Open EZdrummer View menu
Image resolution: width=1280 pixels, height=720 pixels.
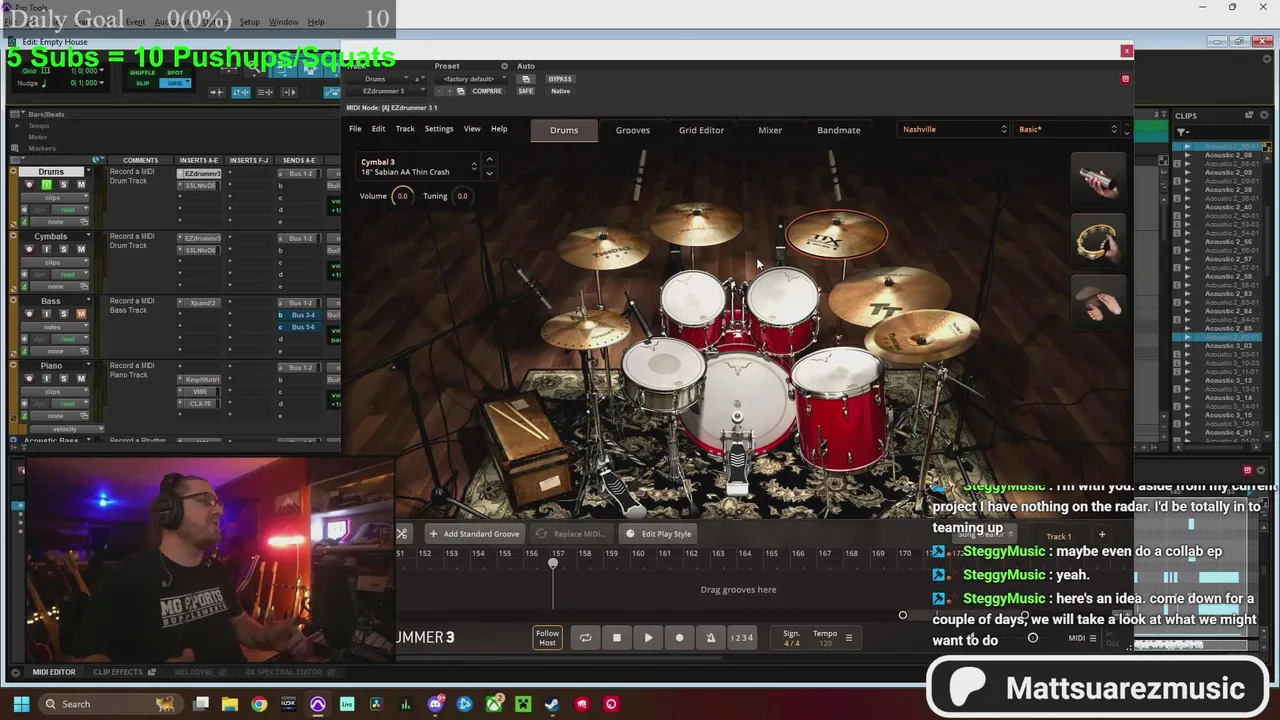(472, 129)
